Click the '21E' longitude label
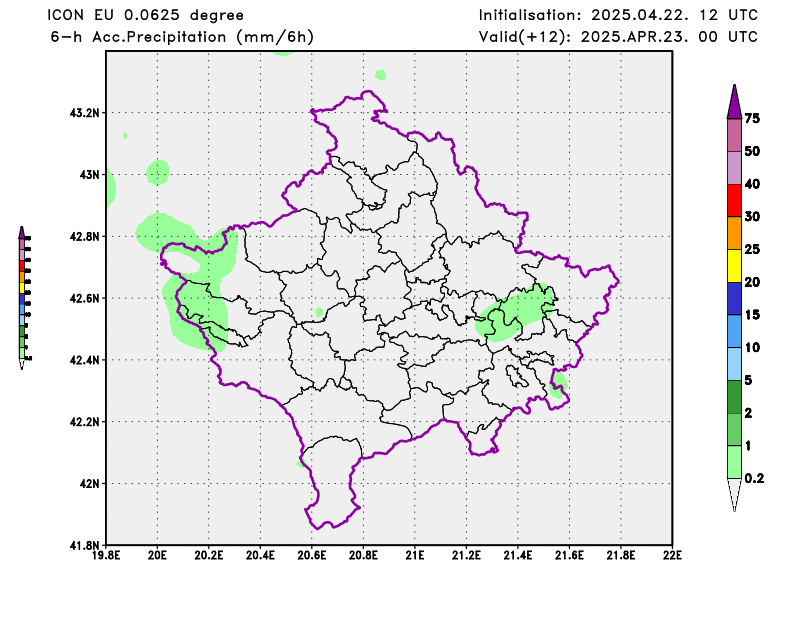 pyautogui.click(x=415, y=556)
